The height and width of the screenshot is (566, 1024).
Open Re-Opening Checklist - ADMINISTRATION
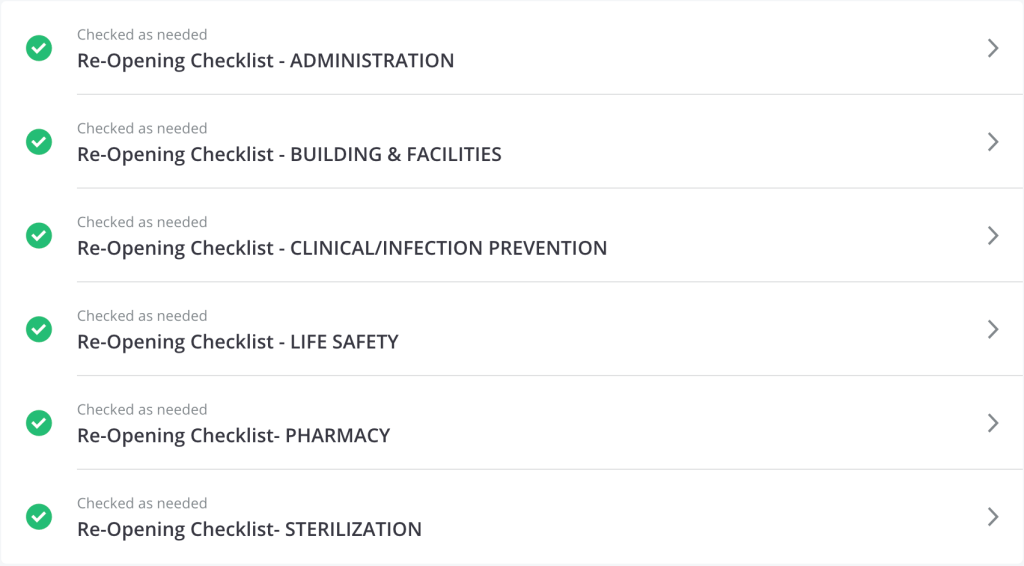click(x=265, y=61)
